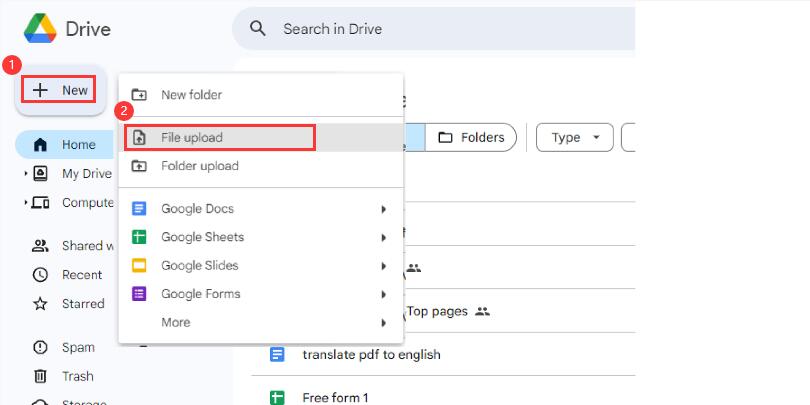Open Google Slides menu entry
The image size is (810, 405).
point(261,266)
